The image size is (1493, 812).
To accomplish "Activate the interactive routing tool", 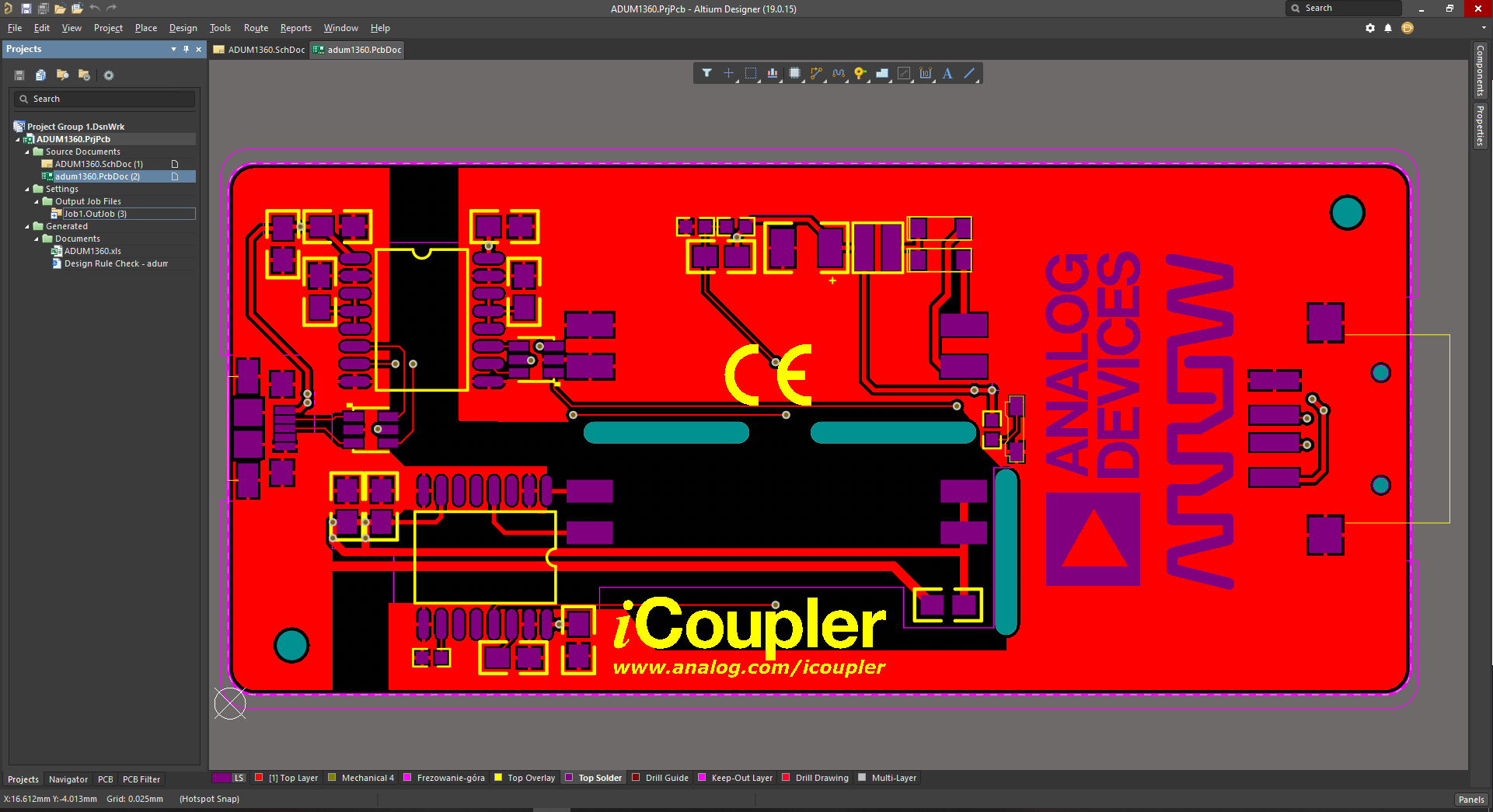I will [x=816, y=73].
